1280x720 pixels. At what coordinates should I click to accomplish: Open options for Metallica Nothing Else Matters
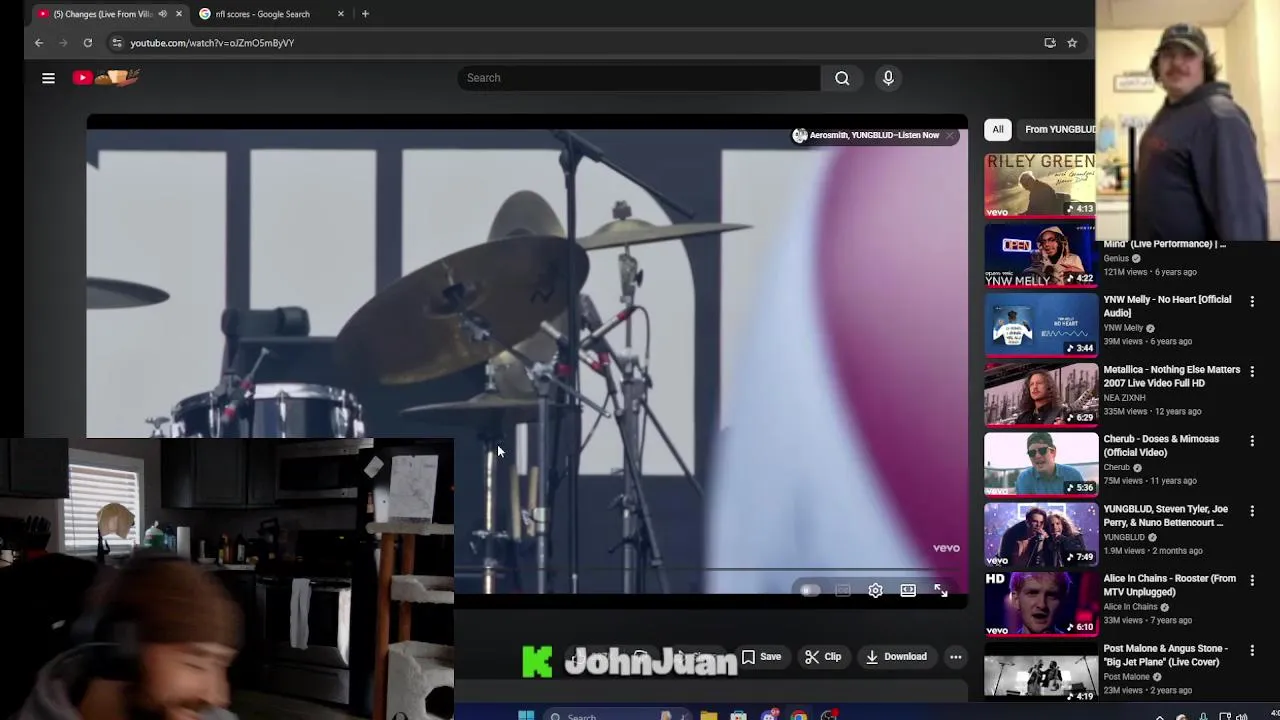pos(1252,371)
